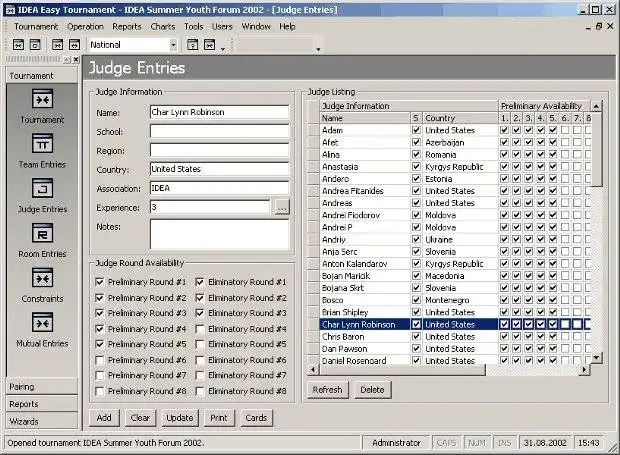Screen dimensions: 620x455
Task: Expand the second toolbar options arrow
Action: pos(318,49)
